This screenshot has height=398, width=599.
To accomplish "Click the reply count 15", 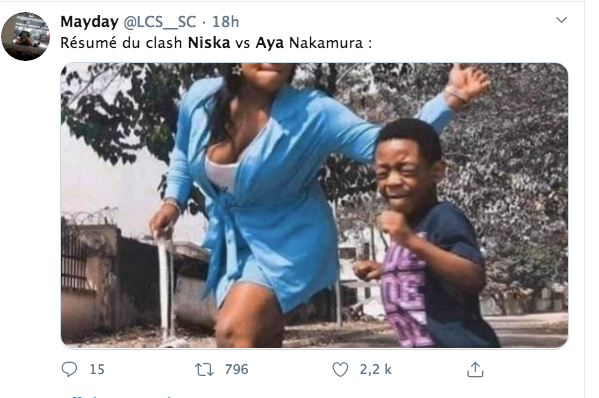I will (97, 369).
